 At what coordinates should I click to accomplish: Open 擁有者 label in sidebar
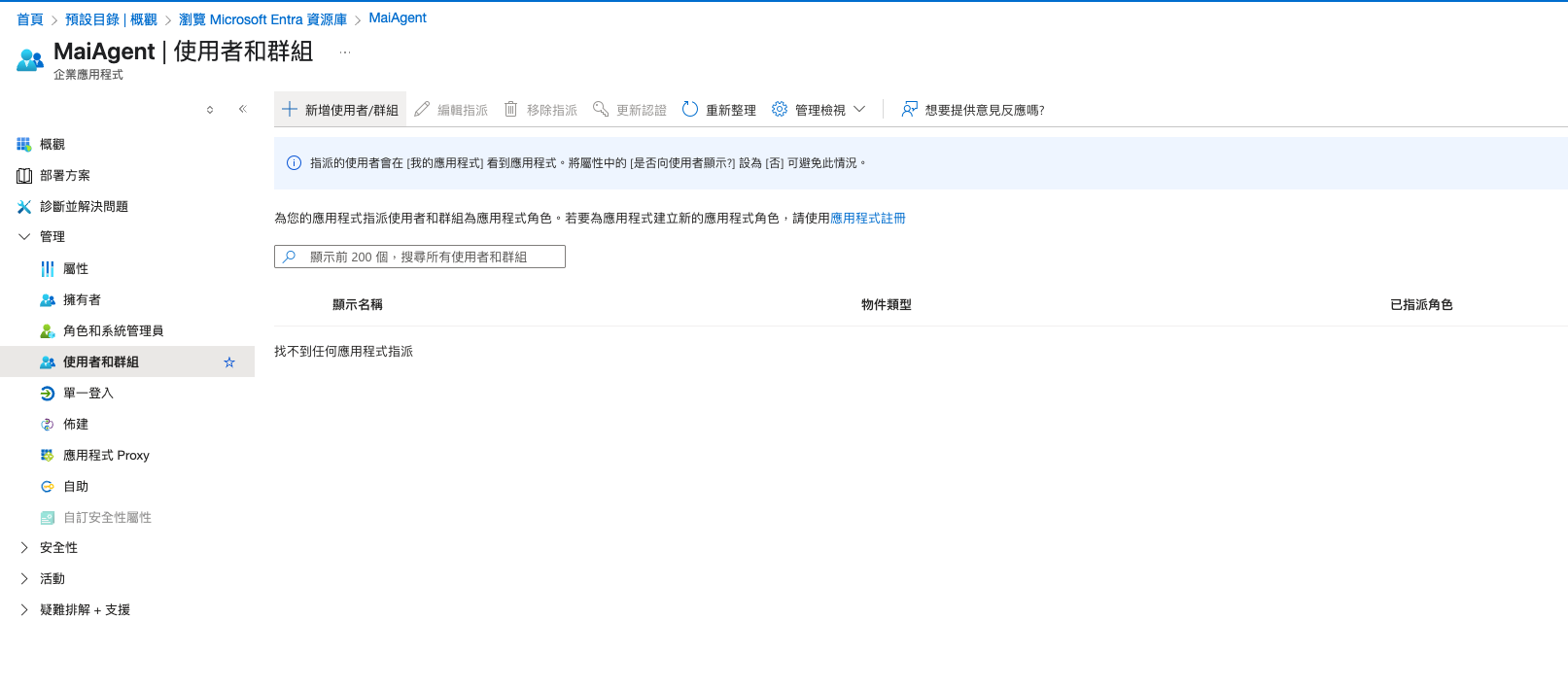coord(82,300)
